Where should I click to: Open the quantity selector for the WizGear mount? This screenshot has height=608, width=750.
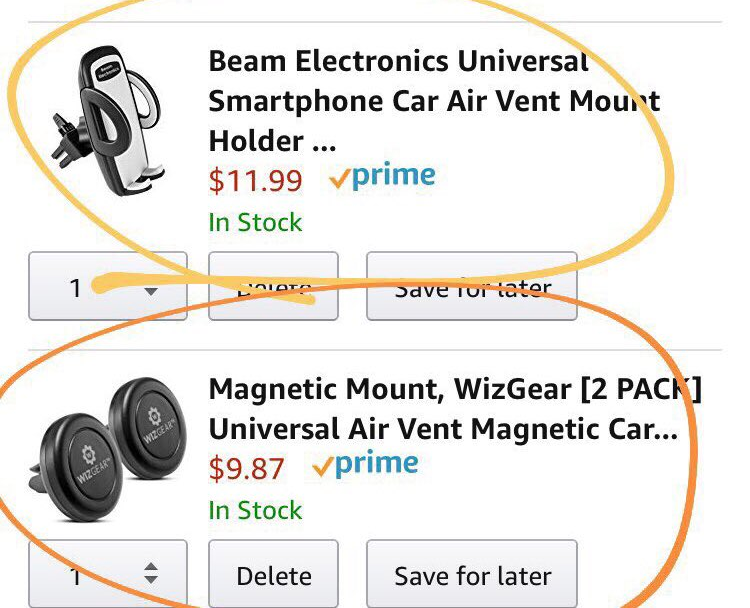[x=107, y=575]
